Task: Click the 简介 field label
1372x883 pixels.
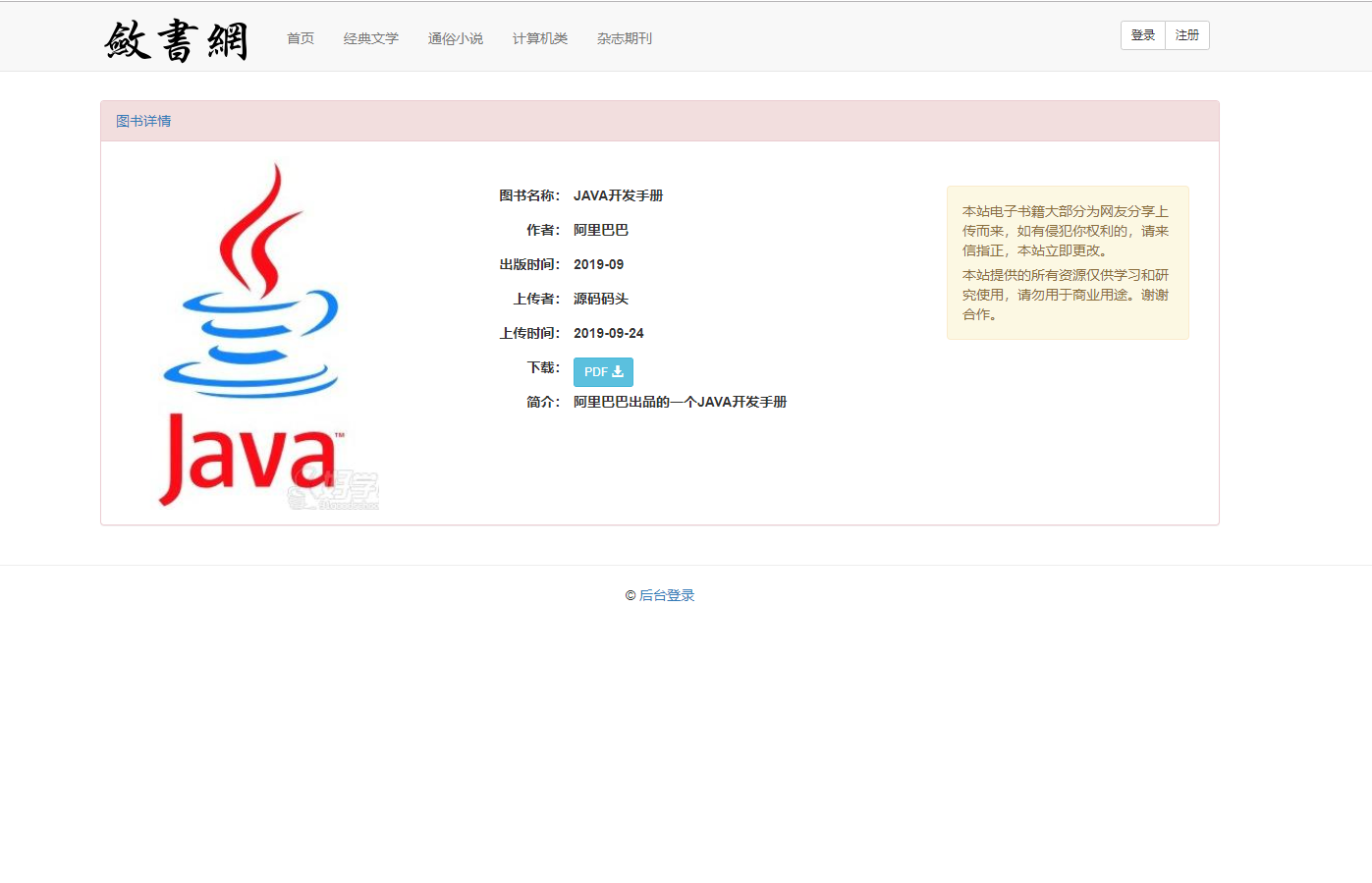Action: (x=543, y=402)
